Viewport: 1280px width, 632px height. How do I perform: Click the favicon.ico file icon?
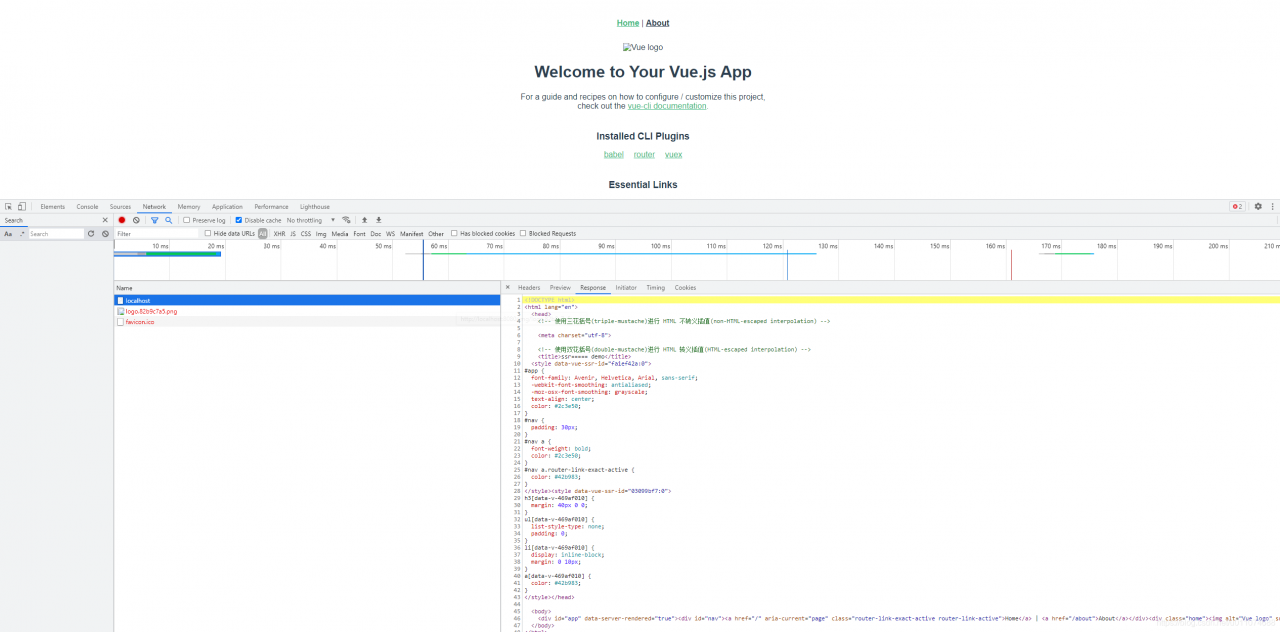tap(121, 322)
